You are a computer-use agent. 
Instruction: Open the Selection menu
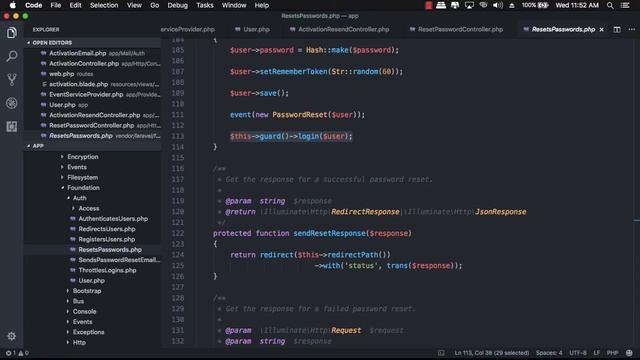click(104, 5)
